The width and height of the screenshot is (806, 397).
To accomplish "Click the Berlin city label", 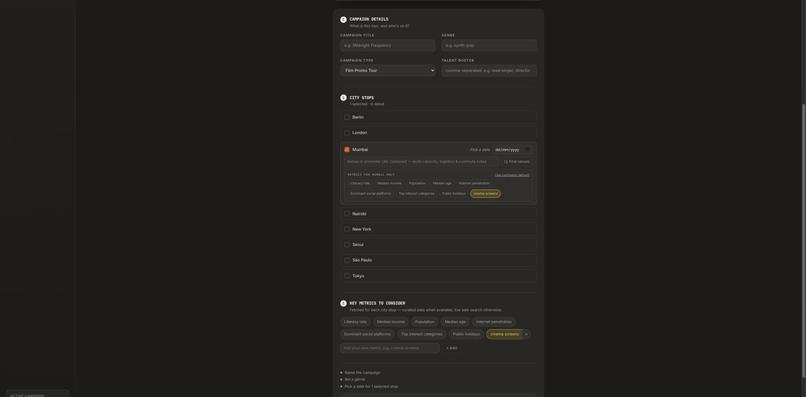I will 358,117.
